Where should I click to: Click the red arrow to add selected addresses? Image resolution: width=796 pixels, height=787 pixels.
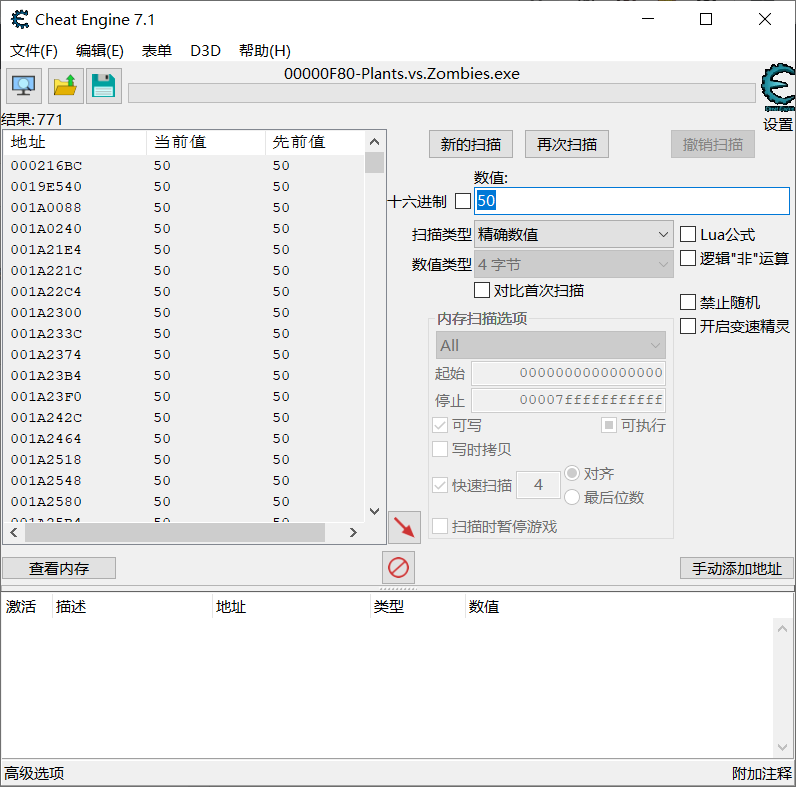(404, 527)
